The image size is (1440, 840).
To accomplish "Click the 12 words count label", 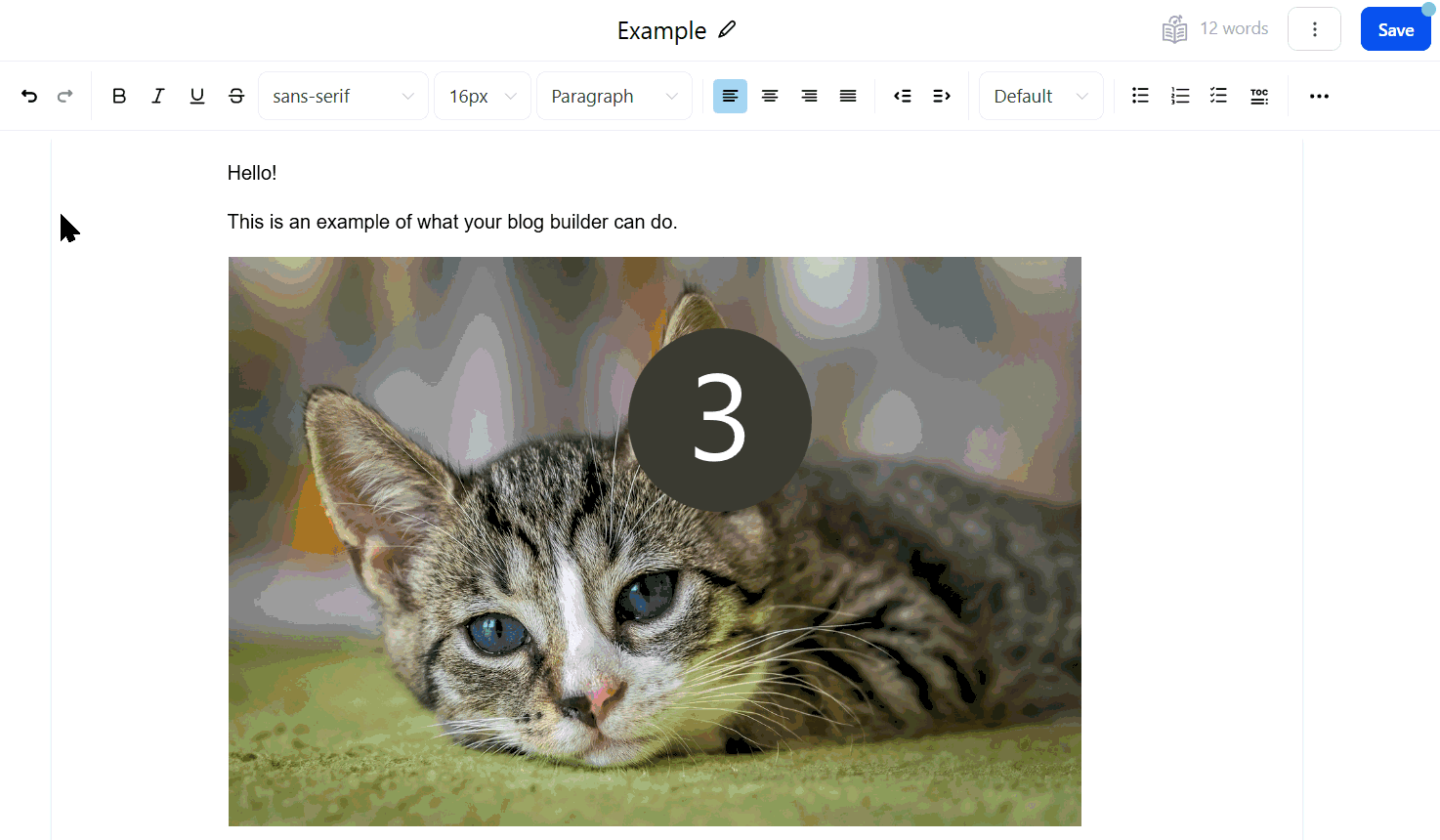I will (1234, 28).
